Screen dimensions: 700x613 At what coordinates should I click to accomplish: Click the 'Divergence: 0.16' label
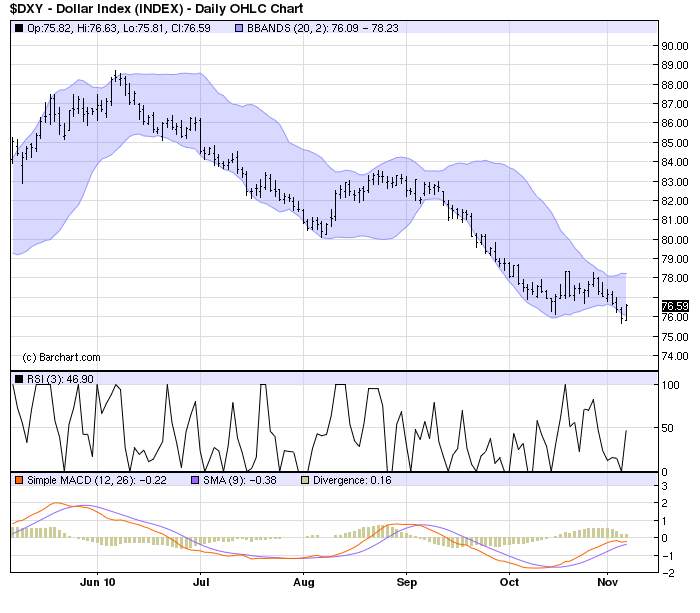click(x=352, y=480)
